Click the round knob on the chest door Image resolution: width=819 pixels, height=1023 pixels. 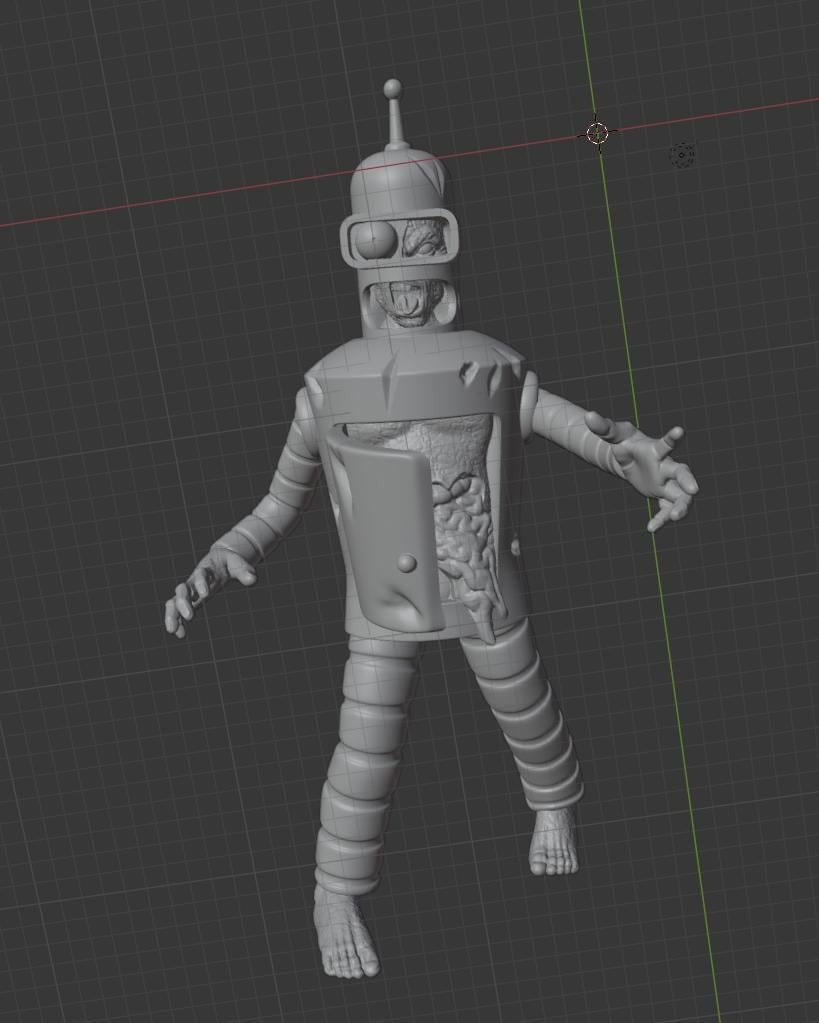pyautogui.click(x=407, y=563)
